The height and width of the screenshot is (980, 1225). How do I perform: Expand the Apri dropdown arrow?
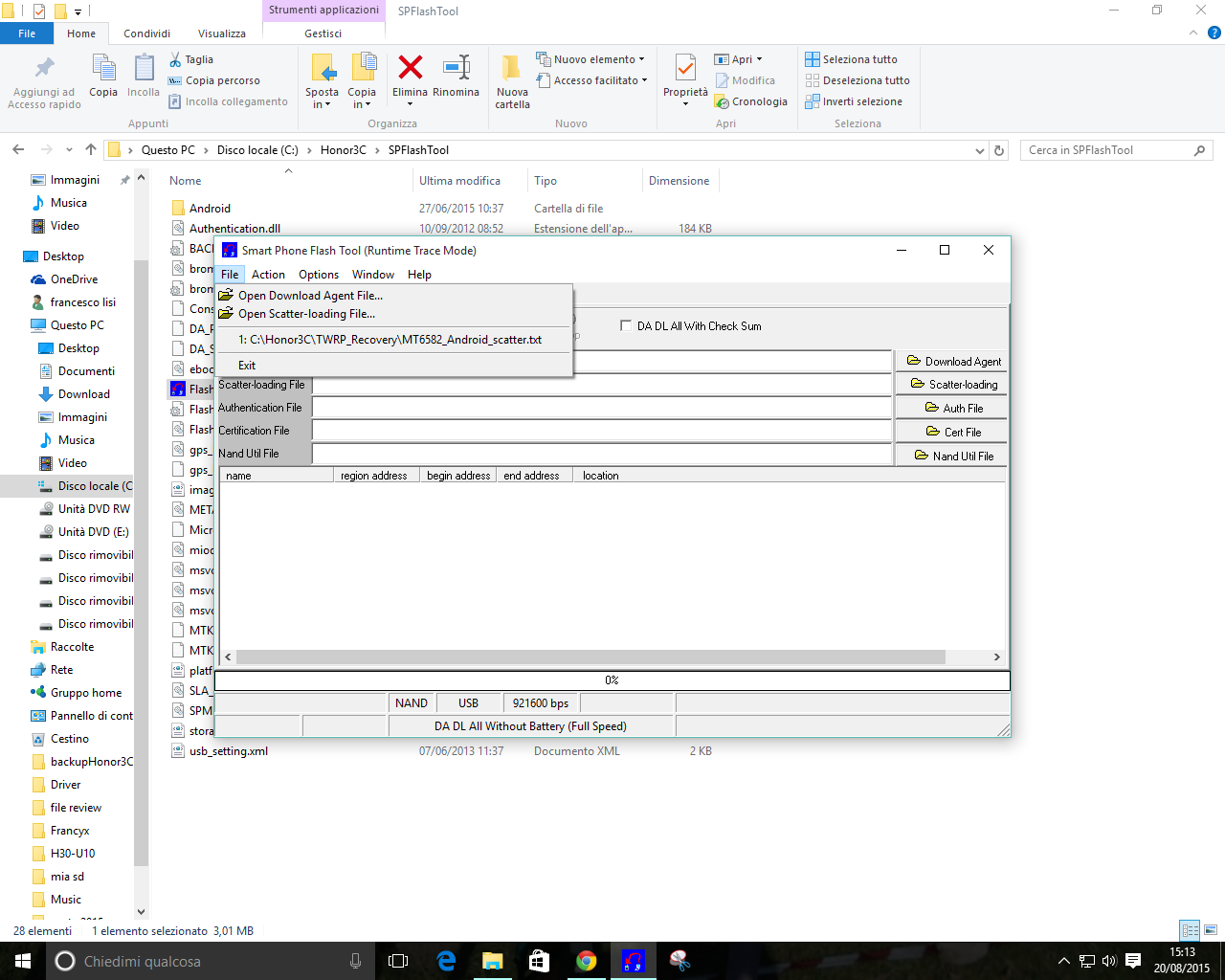760,59
